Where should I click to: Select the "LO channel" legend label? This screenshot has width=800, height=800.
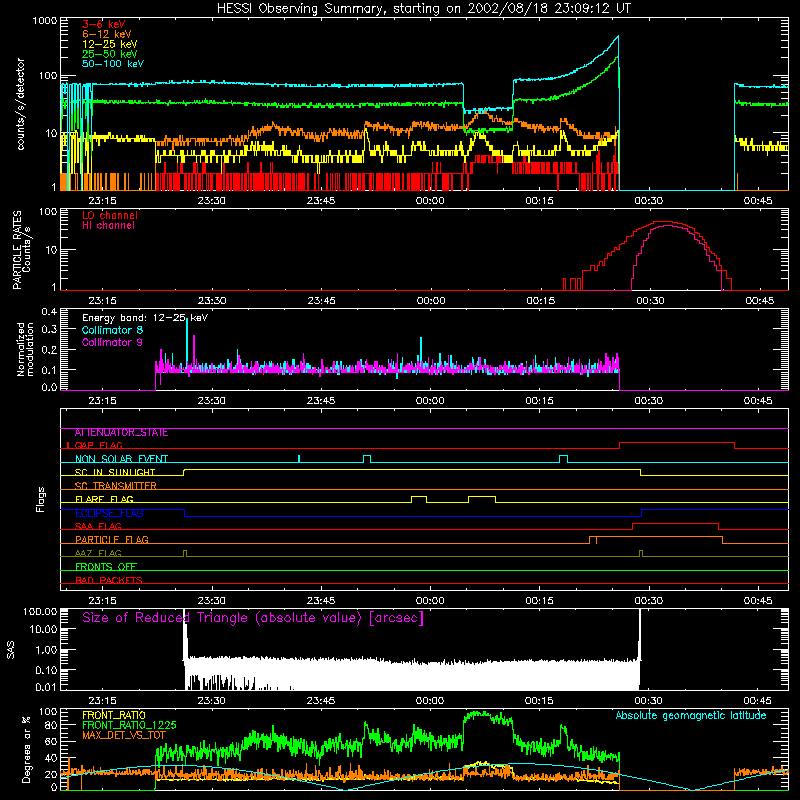110,215
